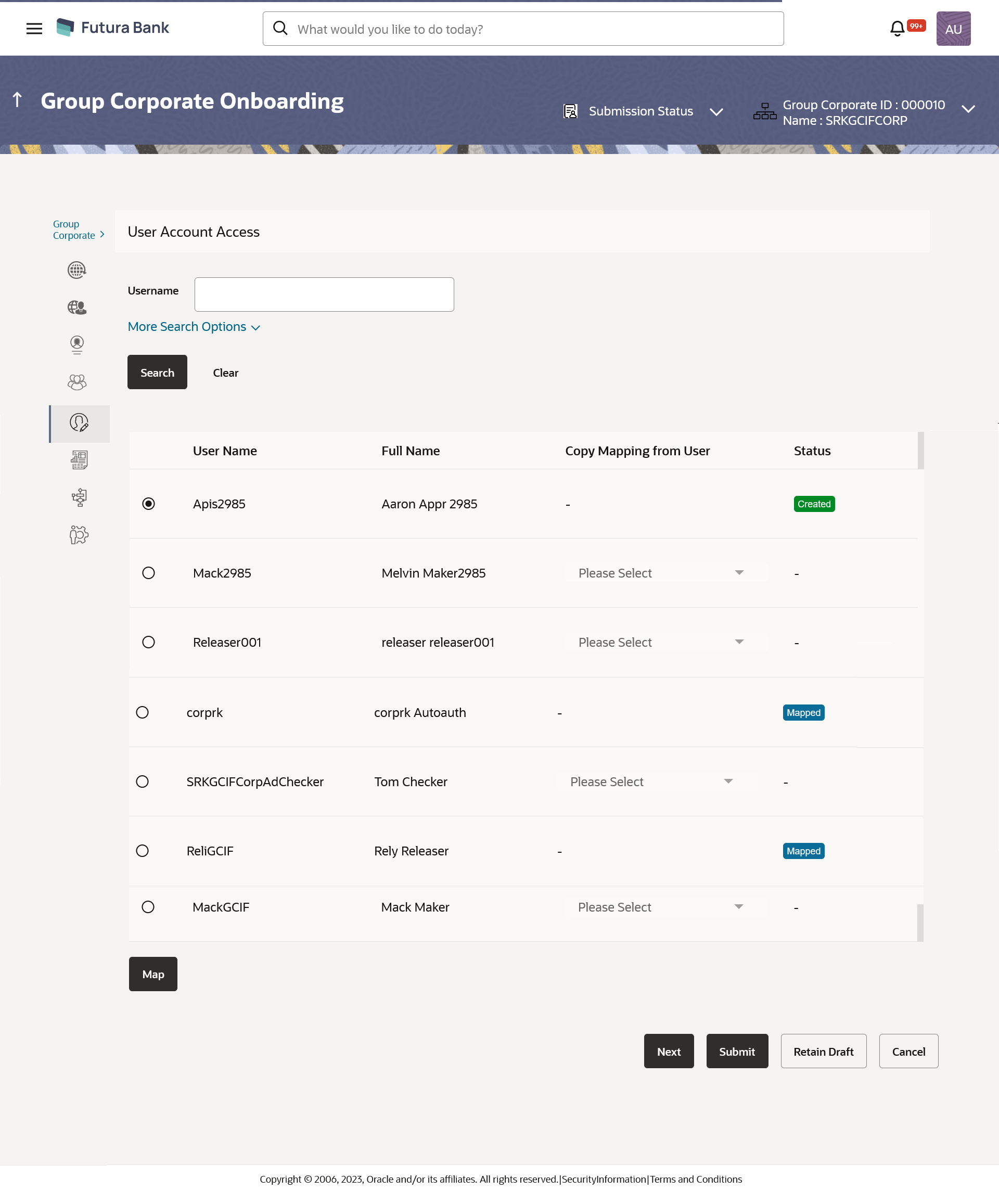Image resolution: width=999 pixels, height=1204 pixels.
Task: Open the globe-with-user sidebar step
Action: point(77,308)
